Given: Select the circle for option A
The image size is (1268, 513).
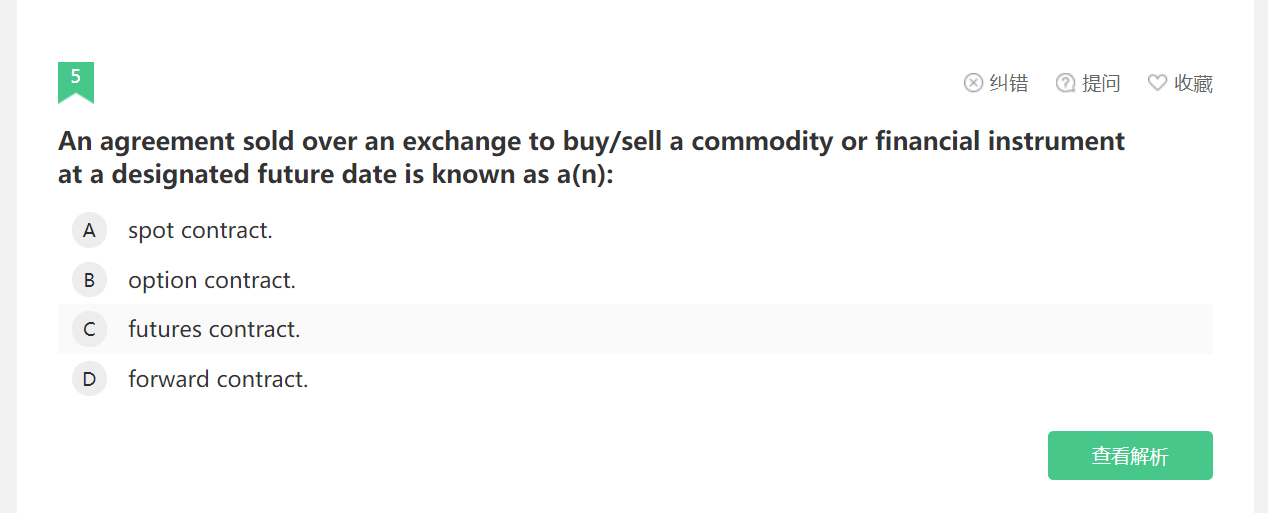Looking at the screenshot, I should tap(89, 231).
